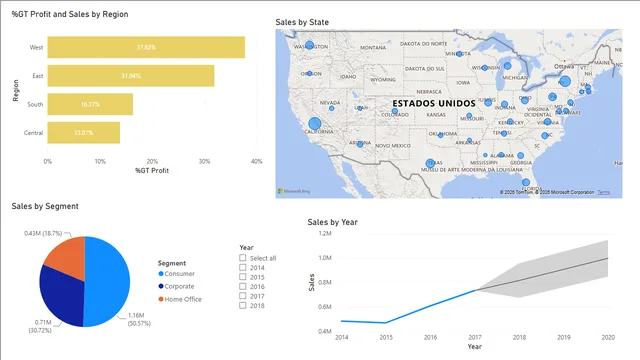Click the 'Sales by Segment' title
The height and width of the screenshot is (360, 640).
click(45, 206)
